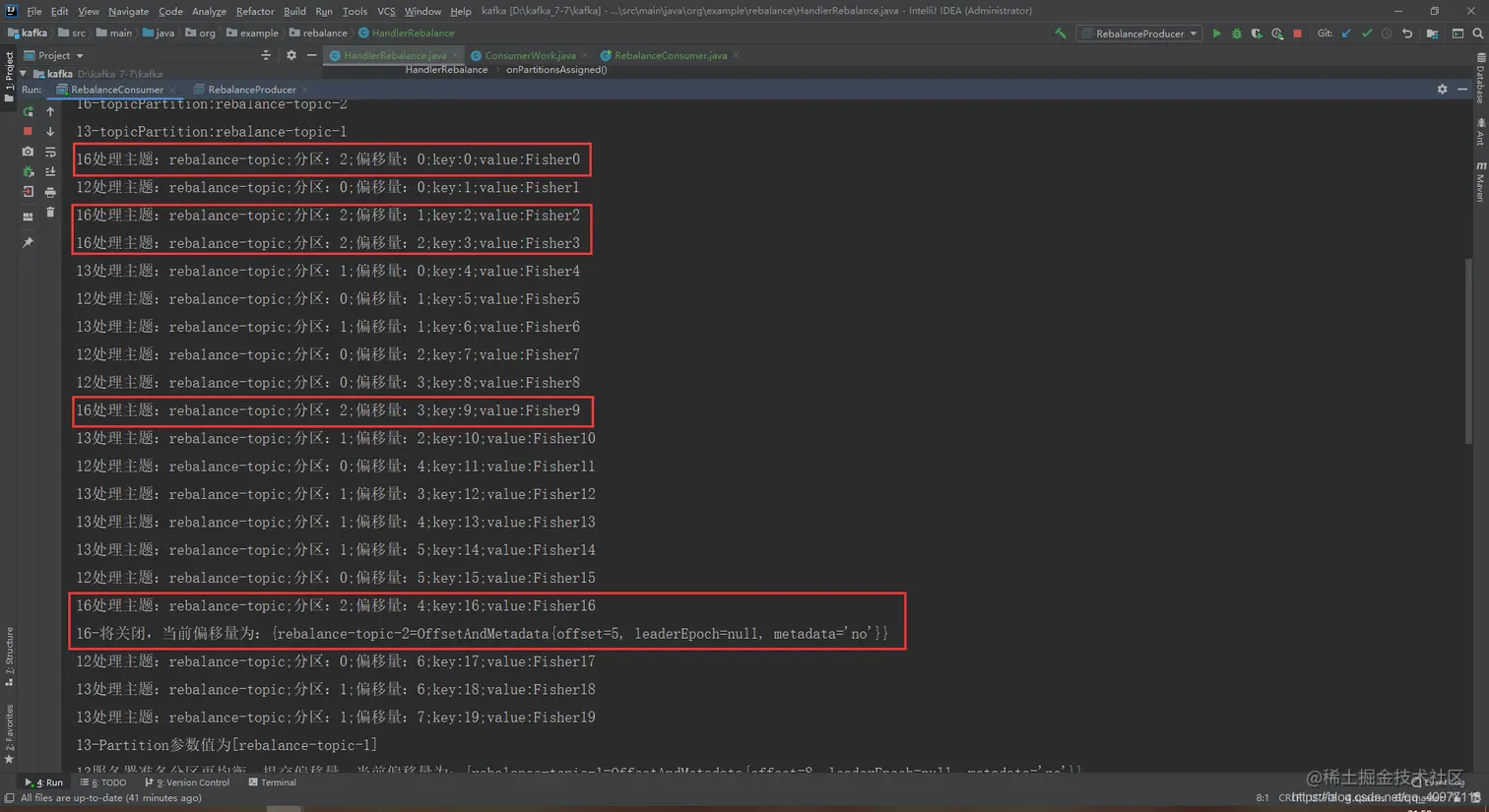Switch to the ConsumerWork.java editor tab
The height and width of the screenshot is (812, 1489).
(530, 55)
